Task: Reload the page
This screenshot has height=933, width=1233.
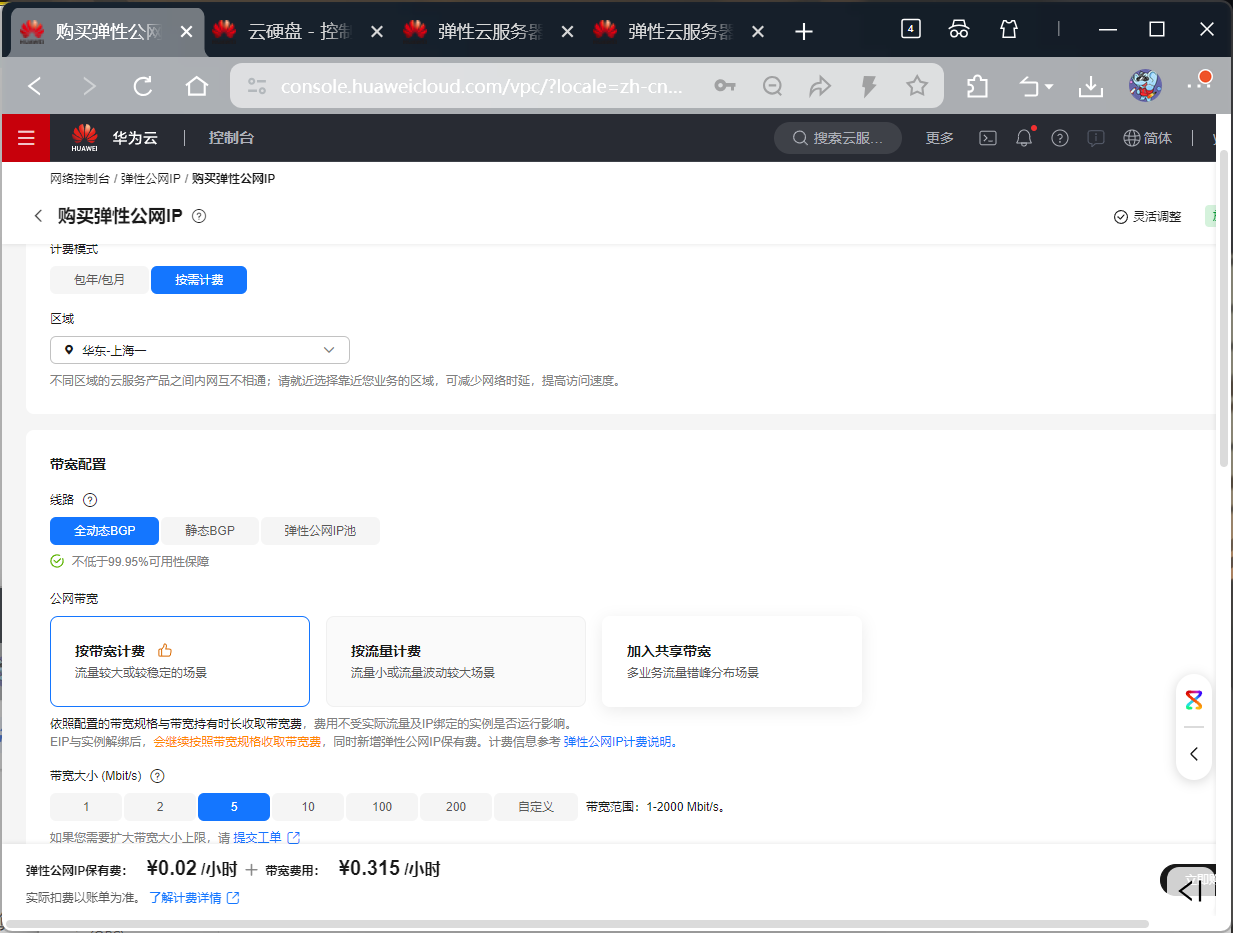Action: [143, 87]
